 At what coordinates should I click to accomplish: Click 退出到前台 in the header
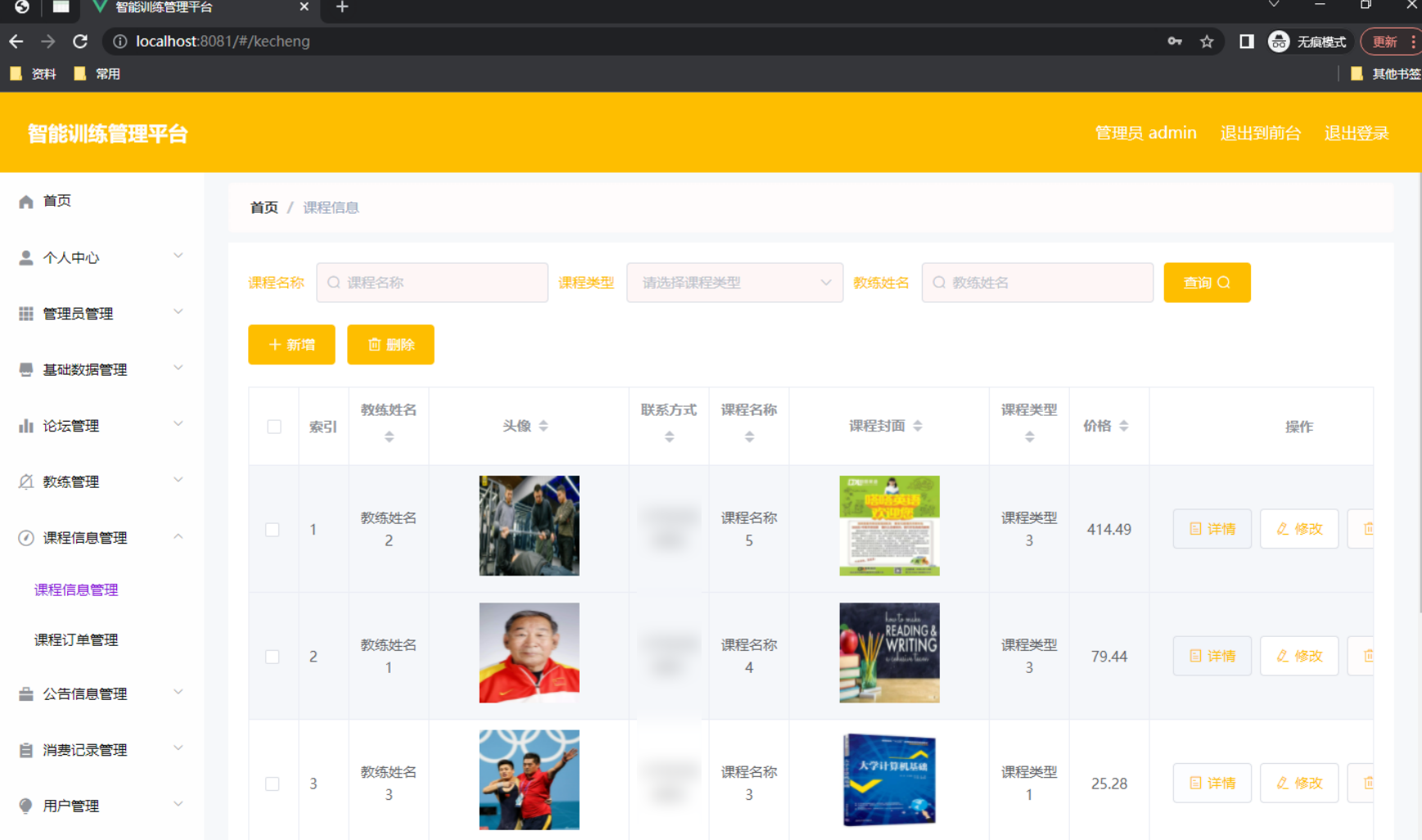tap(1260, 133)
